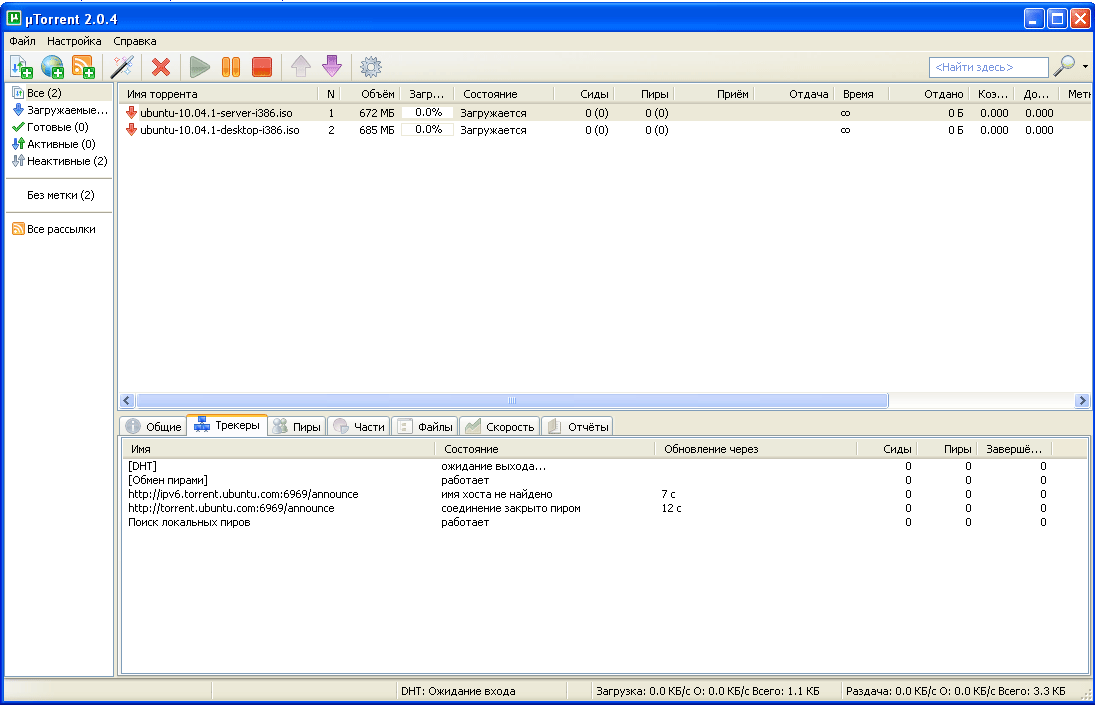Open the "Настройка" menu

point(74,41)
